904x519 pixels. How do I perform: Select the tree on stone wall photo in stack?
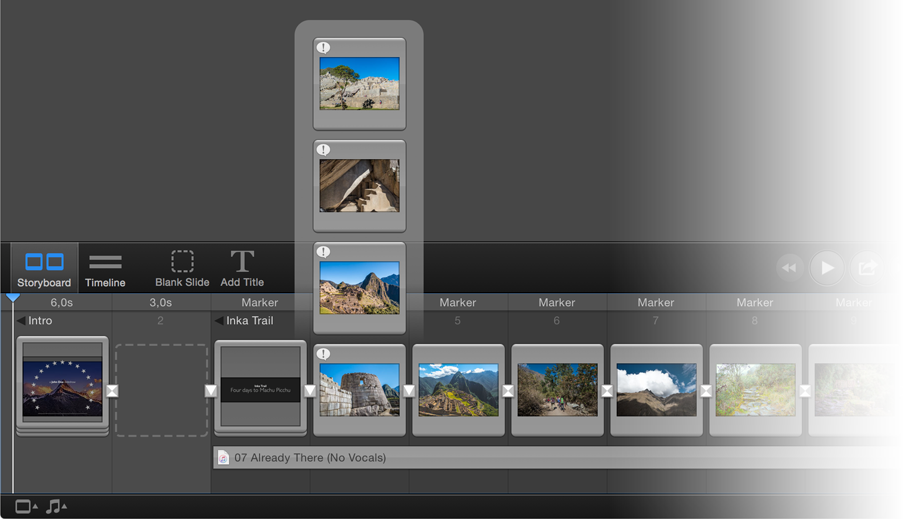click(x=360, y=84)
